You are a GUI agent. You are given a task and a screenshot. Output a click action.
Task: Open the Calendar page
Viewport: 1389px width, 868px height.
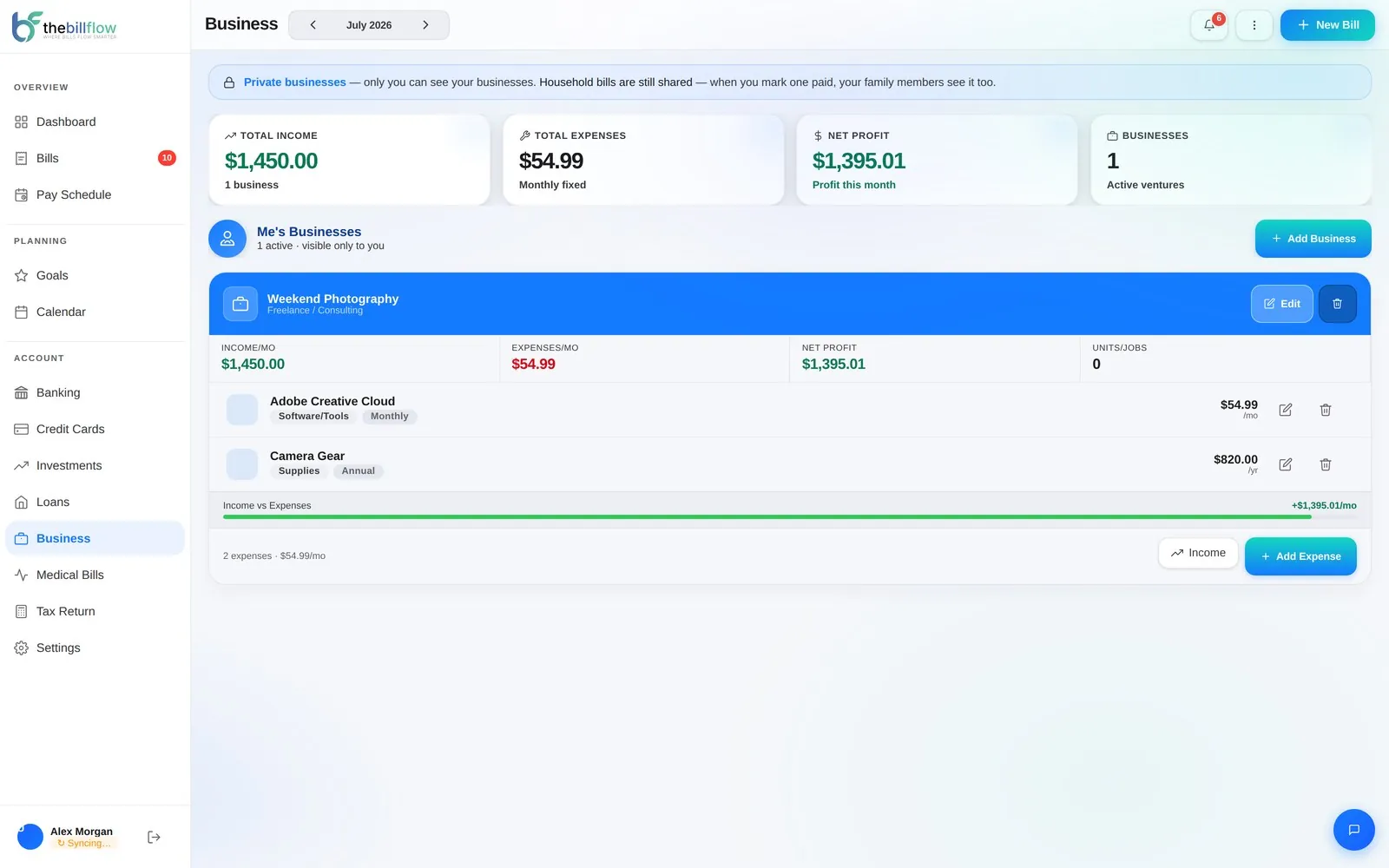95,312
